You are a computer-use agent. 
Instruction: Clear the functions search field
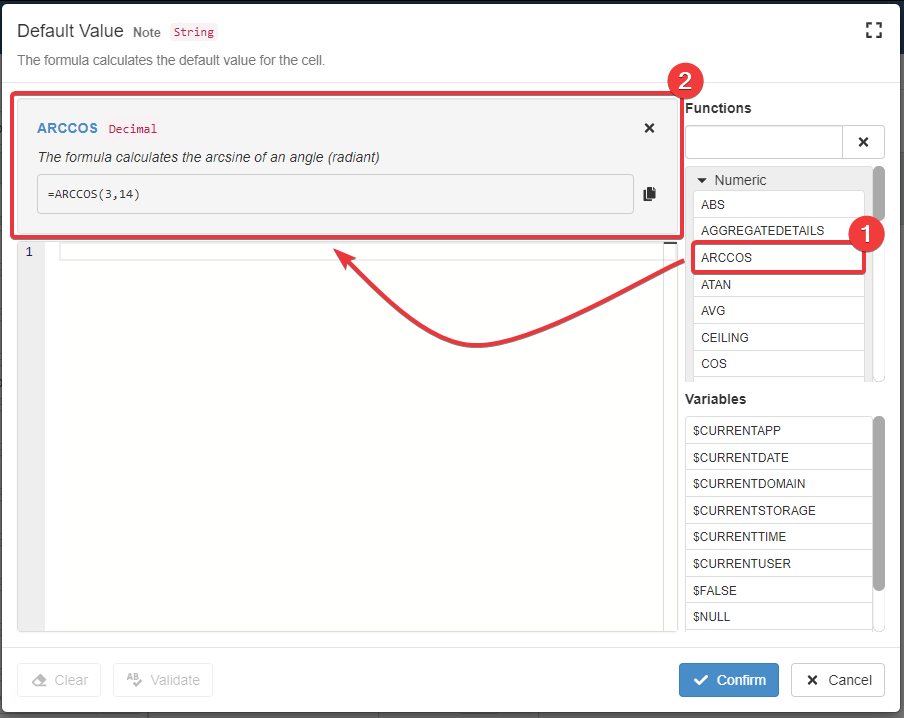tap(863, 143)
